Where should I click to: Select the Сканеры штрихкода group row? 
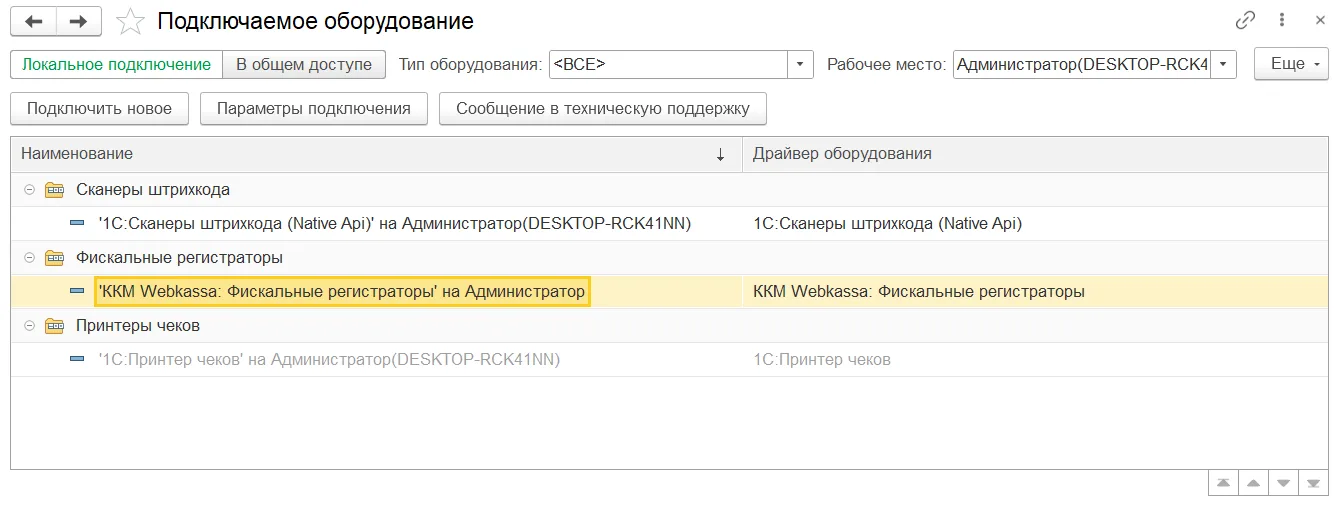[x=669, y=190]
